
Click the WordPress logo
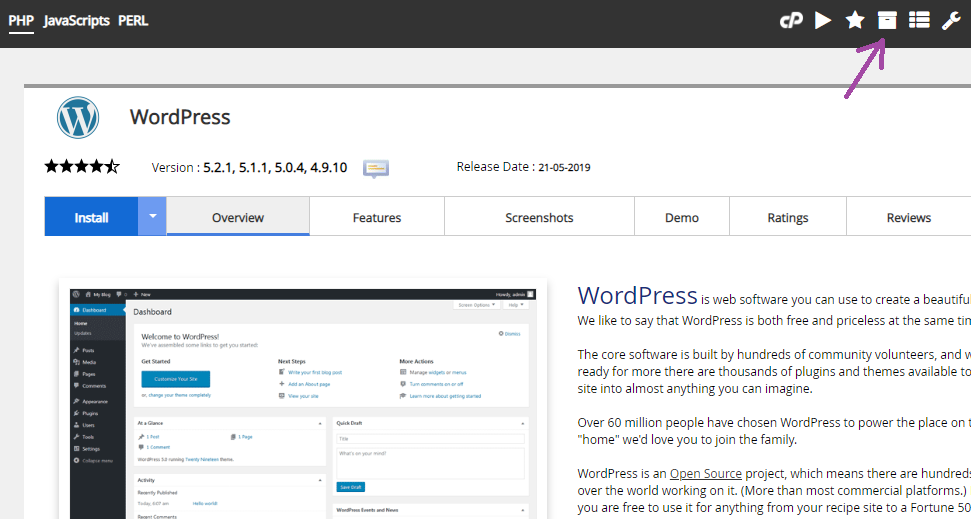coord(78,118)
